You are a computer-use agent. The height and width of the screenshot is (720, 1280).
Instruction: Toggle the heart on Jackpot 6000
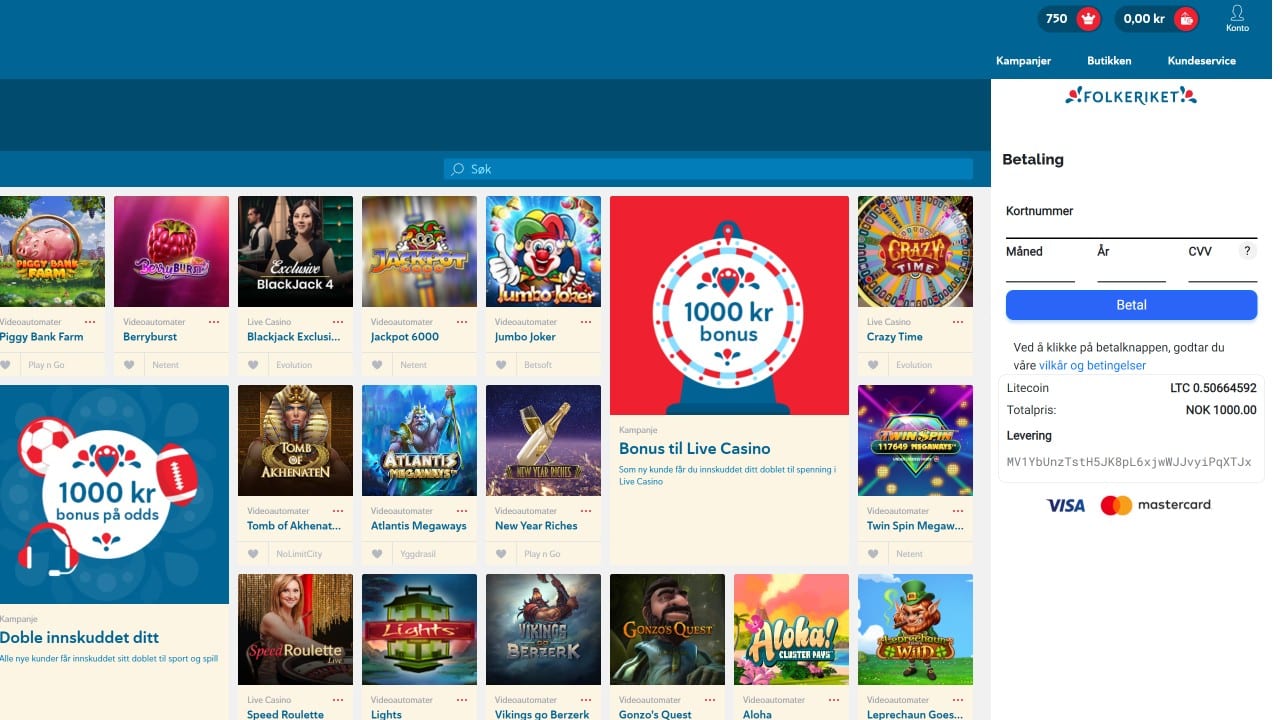pyautogui.click(x=377, y=365)
